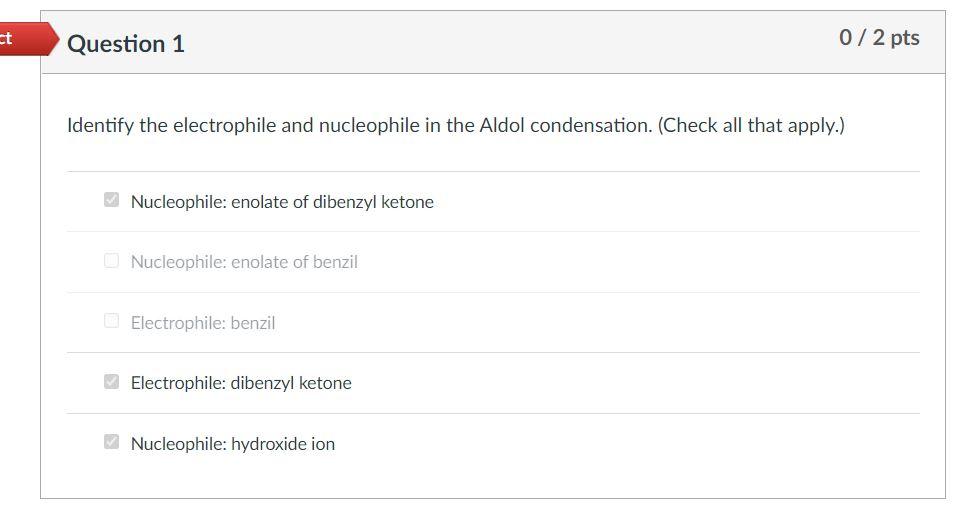The image size is (961, 511).
Task: Click the "Nucleophile: hydroxide ion" answer text
Action: [233, 444]
